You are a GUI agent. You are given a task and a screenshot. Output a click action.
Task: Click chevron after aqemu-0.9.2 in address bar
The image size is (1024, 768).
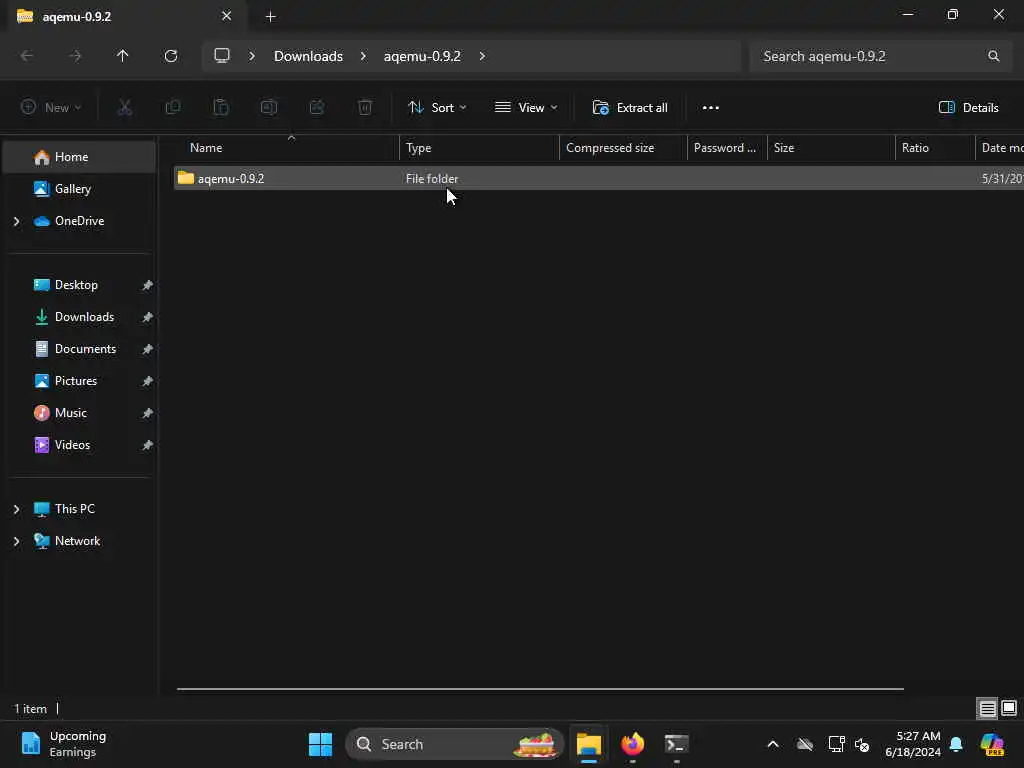click(482, 56)
